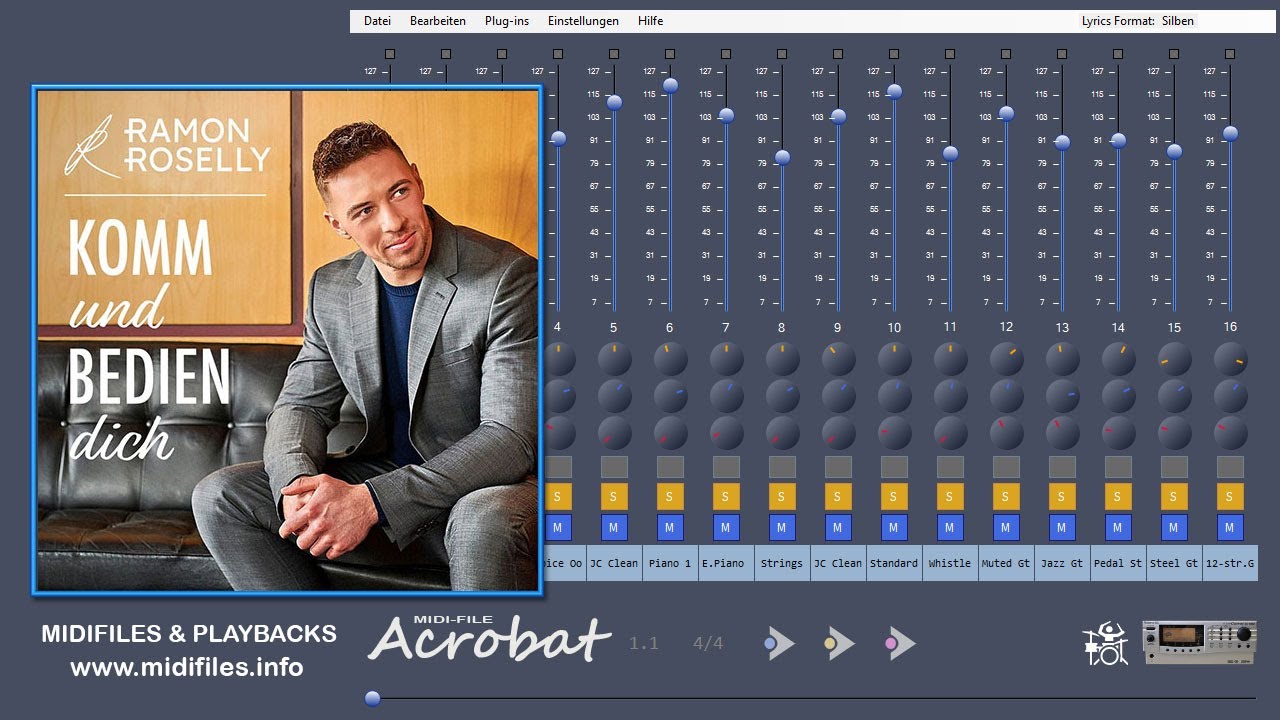Screen dimensions: 1280x720
Task: Click the blue-marked knob on channel 9
Action: click(838, 396)
